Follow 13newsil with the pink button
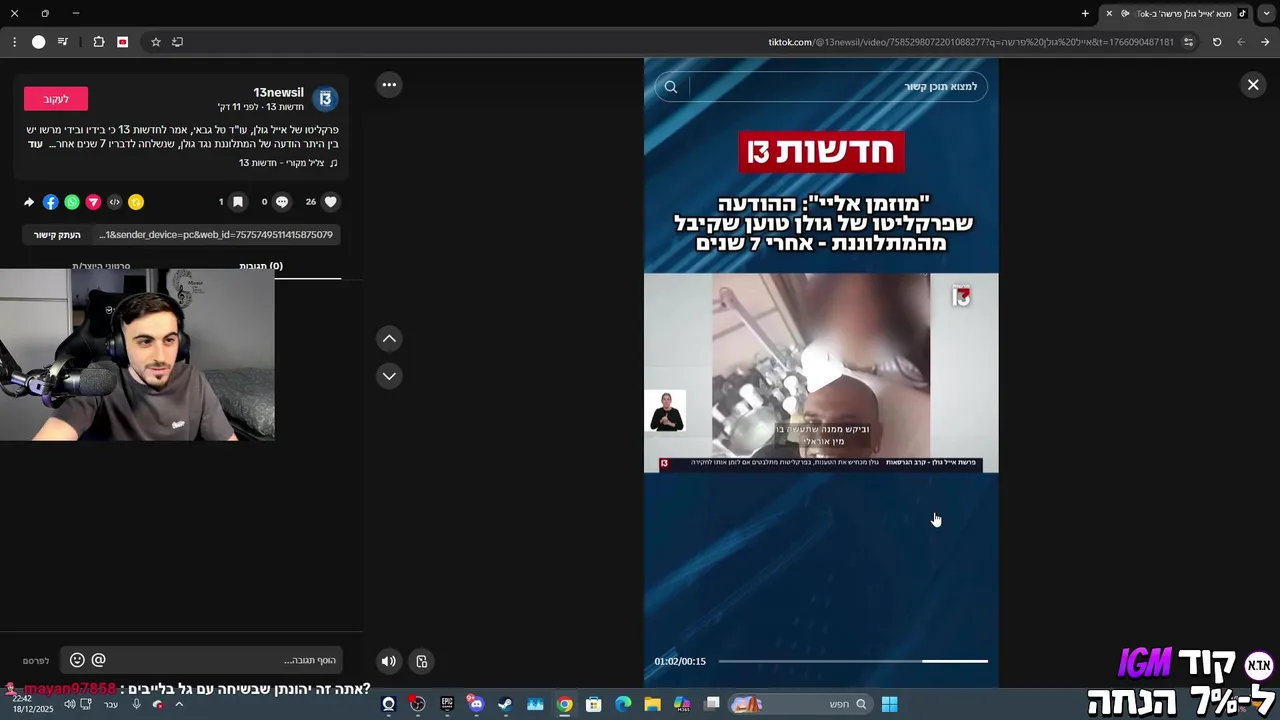This screenshot has width=1280, height=720. click(x=56, y=99)
